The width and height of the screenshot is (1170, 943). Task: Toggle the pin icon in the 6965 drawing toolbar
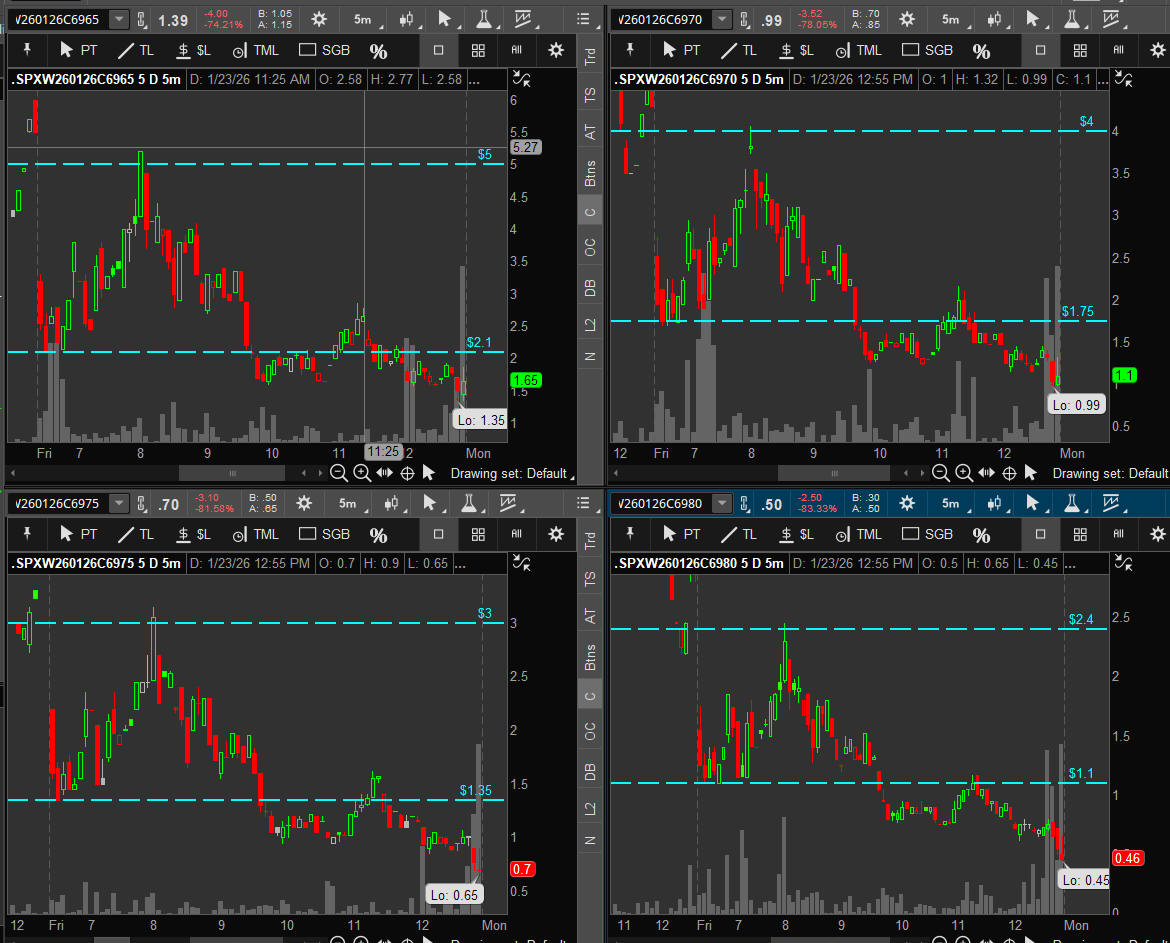click(x=28, y=50)
